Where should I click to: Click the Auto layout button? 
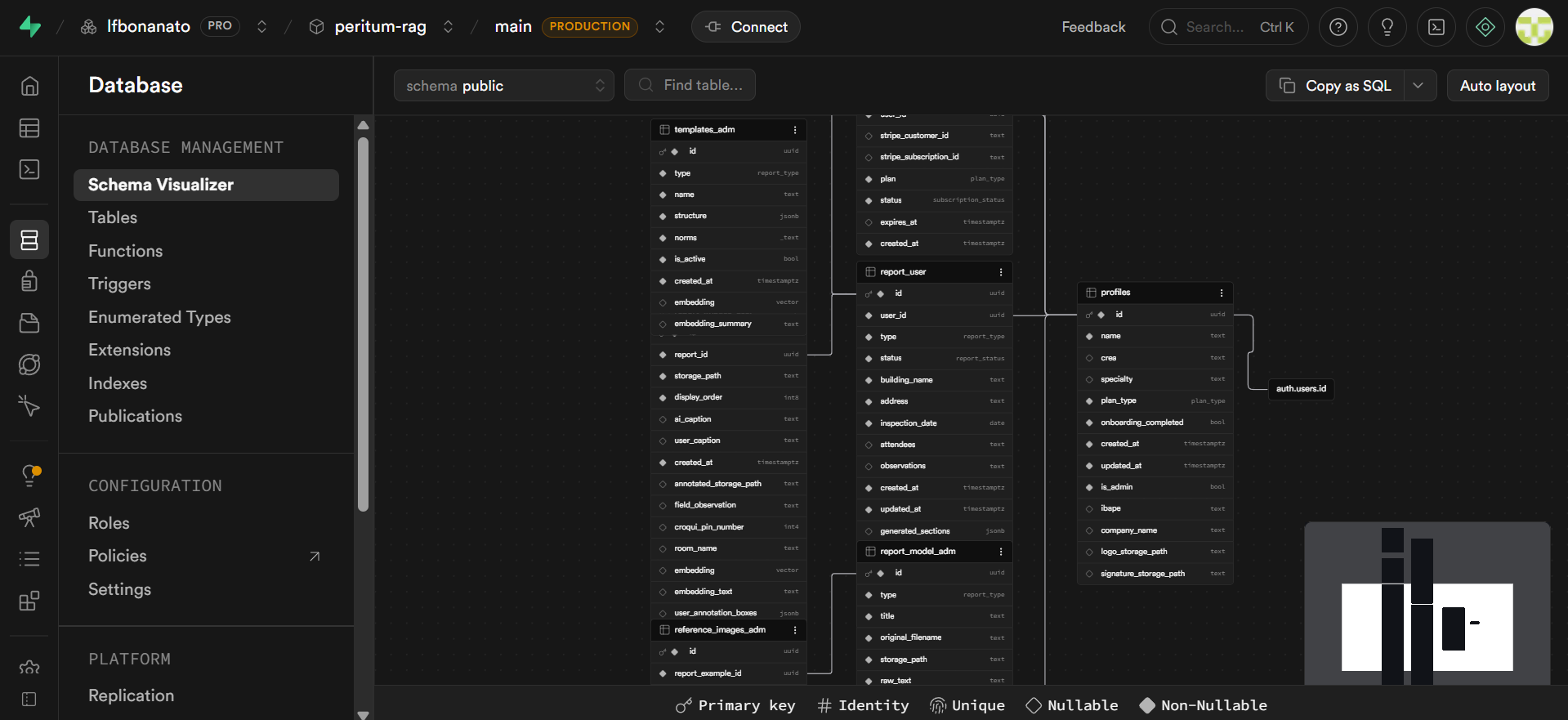[1498, 86]
